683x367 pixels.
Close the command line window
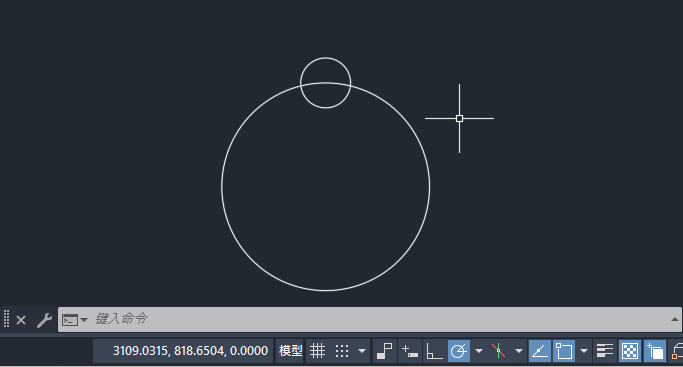(x=21, y=320)
